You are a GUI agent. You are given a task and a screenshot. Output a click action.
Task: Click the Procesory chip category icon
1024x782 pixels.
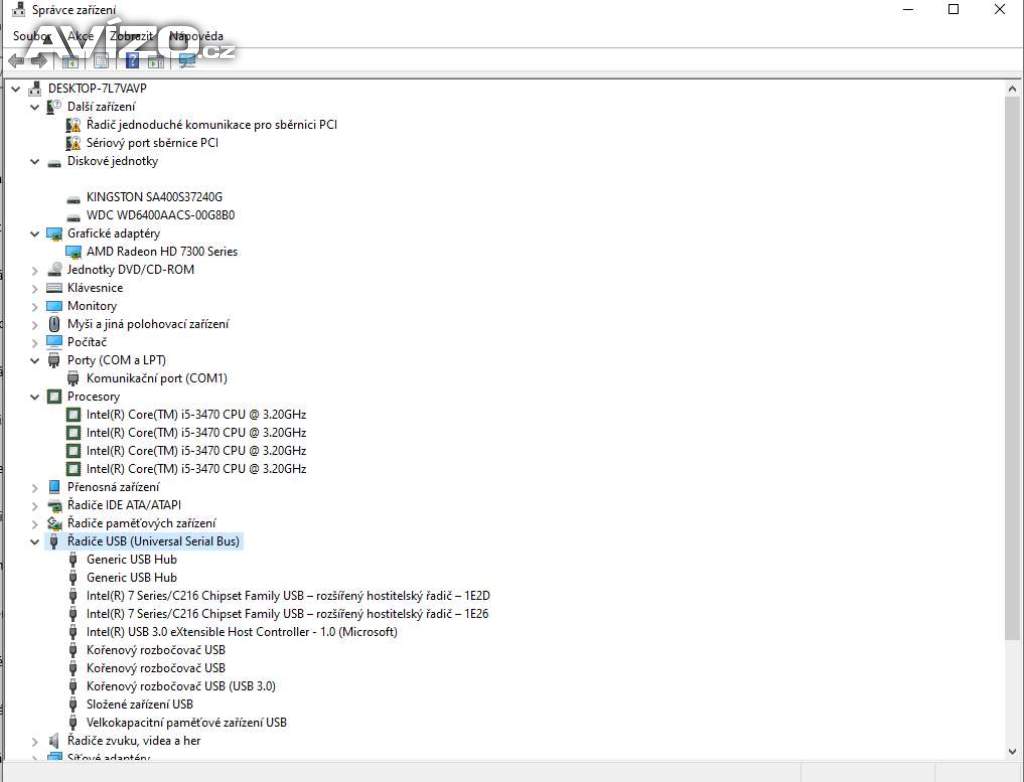(x=54, y=397)
